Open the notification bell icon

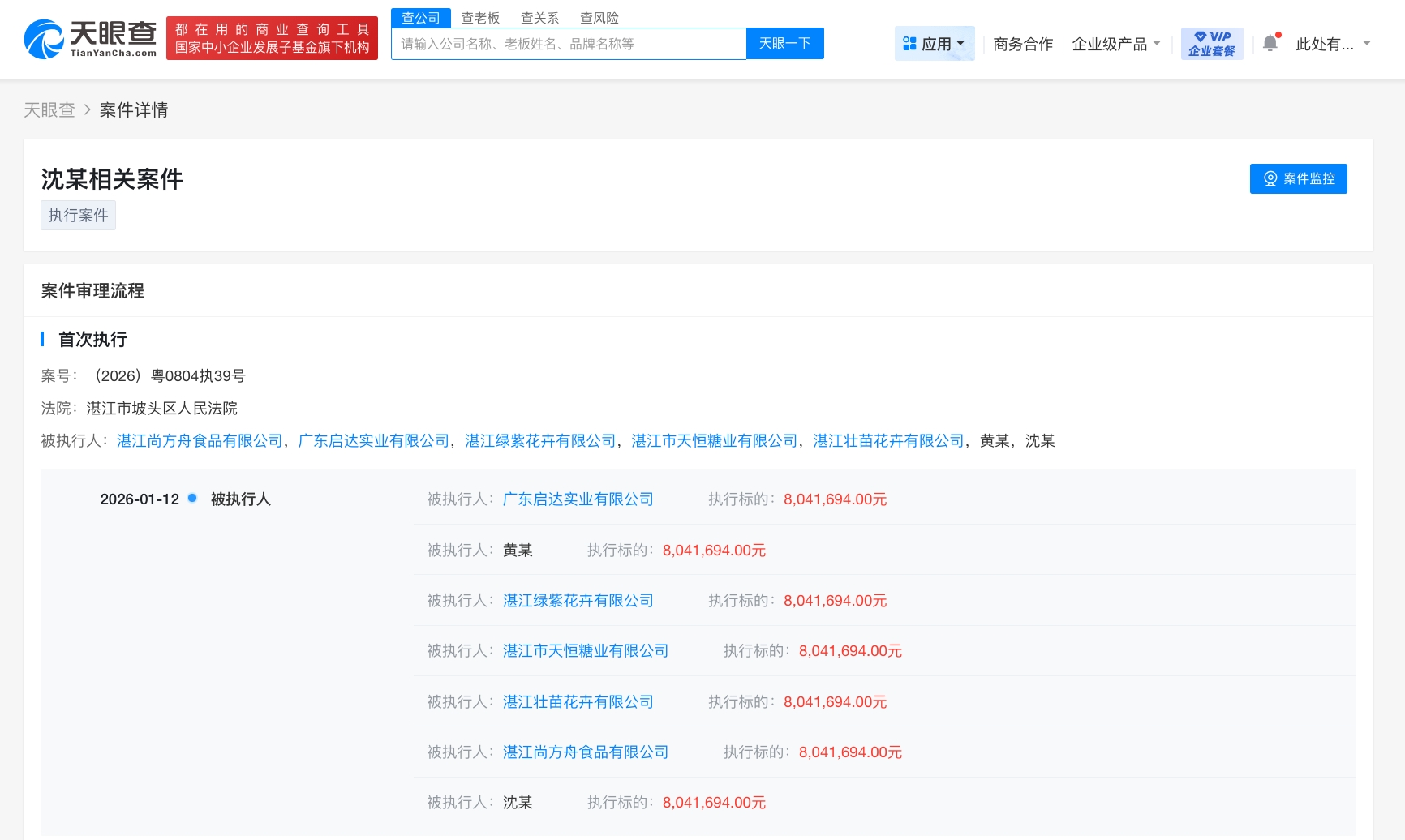(x=1270, y=42)
